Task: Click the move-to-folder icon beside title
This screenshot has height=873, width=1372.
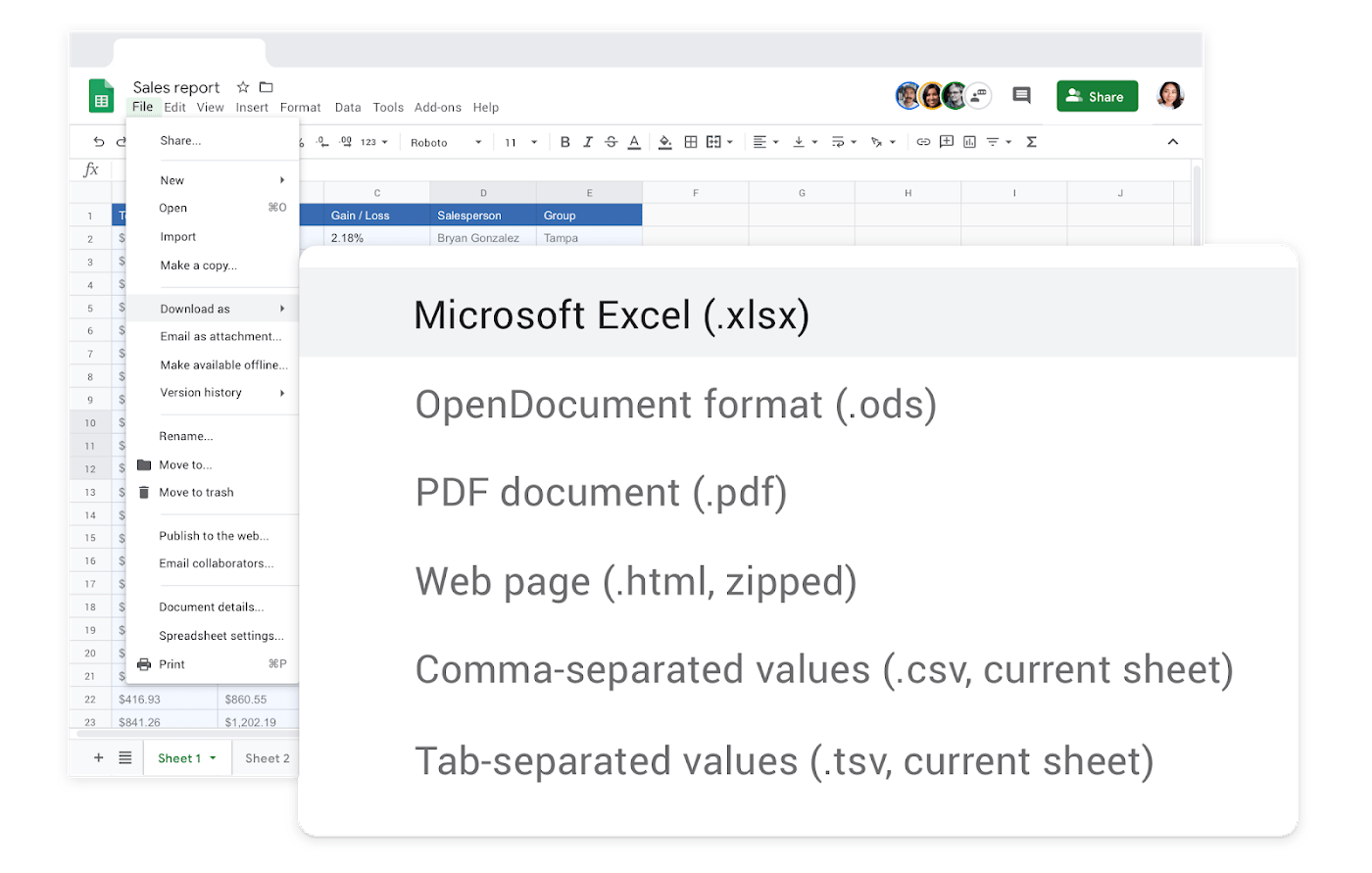Action: 266,87
